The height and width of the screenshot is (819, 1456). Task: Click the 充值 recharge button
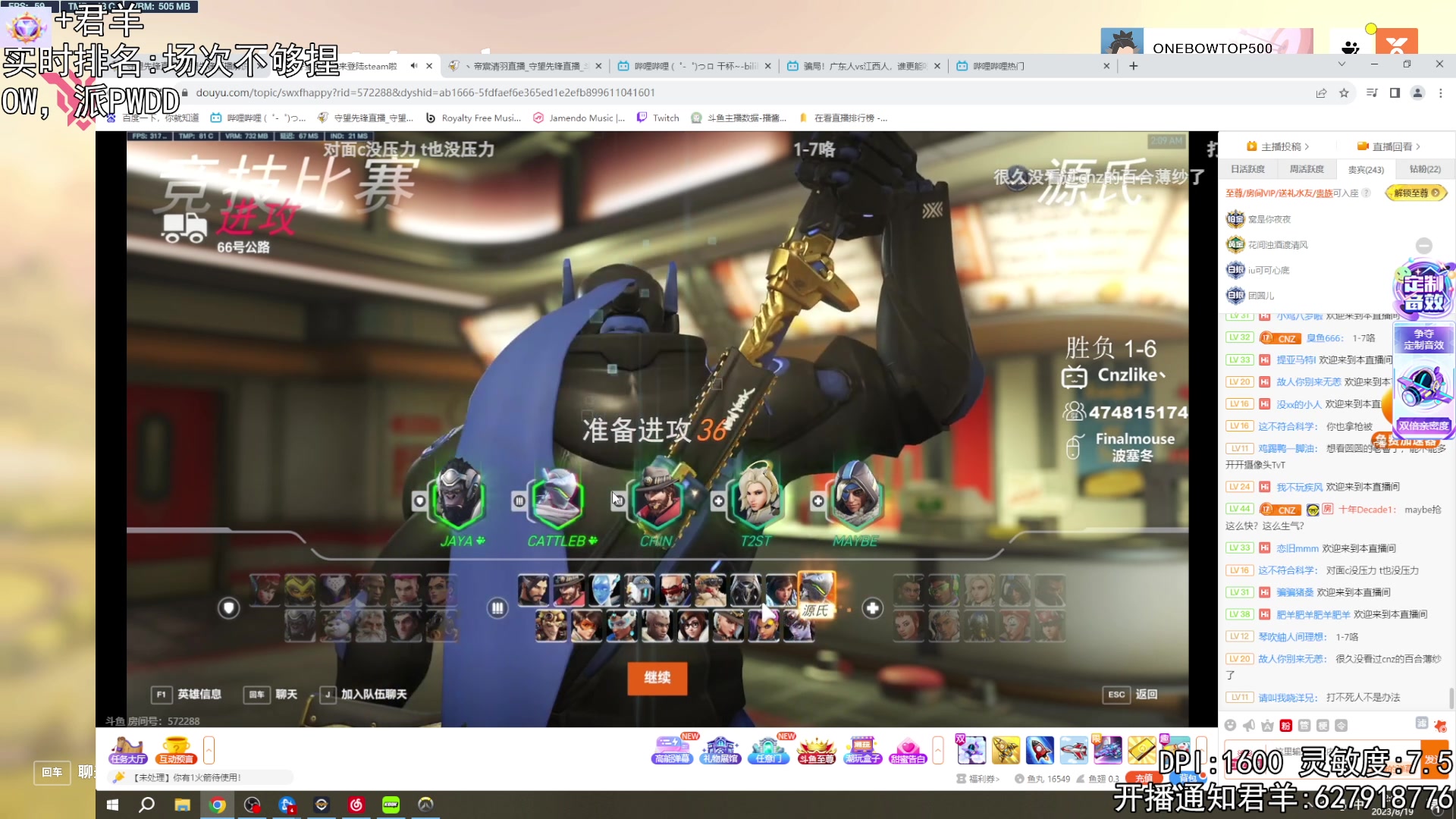(1144, 778)
